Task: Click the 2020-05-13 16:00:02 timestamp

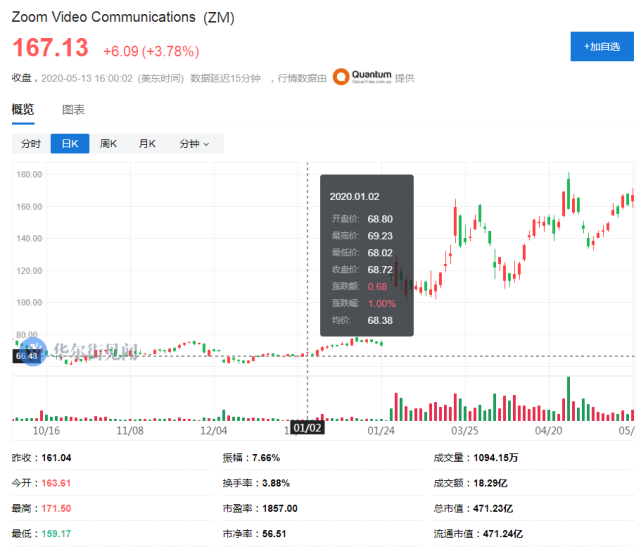Action: [x=87, y=78]
